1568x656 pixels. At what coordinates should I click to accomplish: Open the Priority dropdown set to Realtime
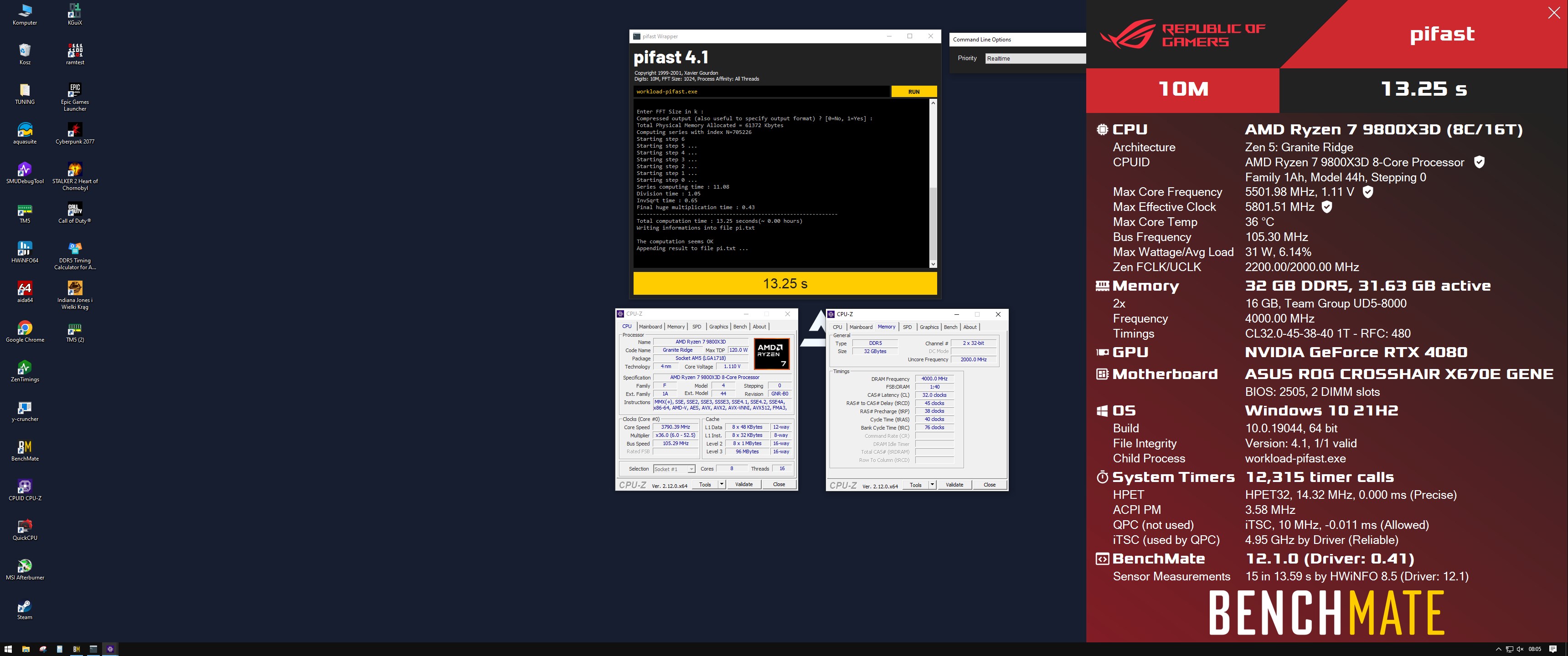pos(1035,58)
